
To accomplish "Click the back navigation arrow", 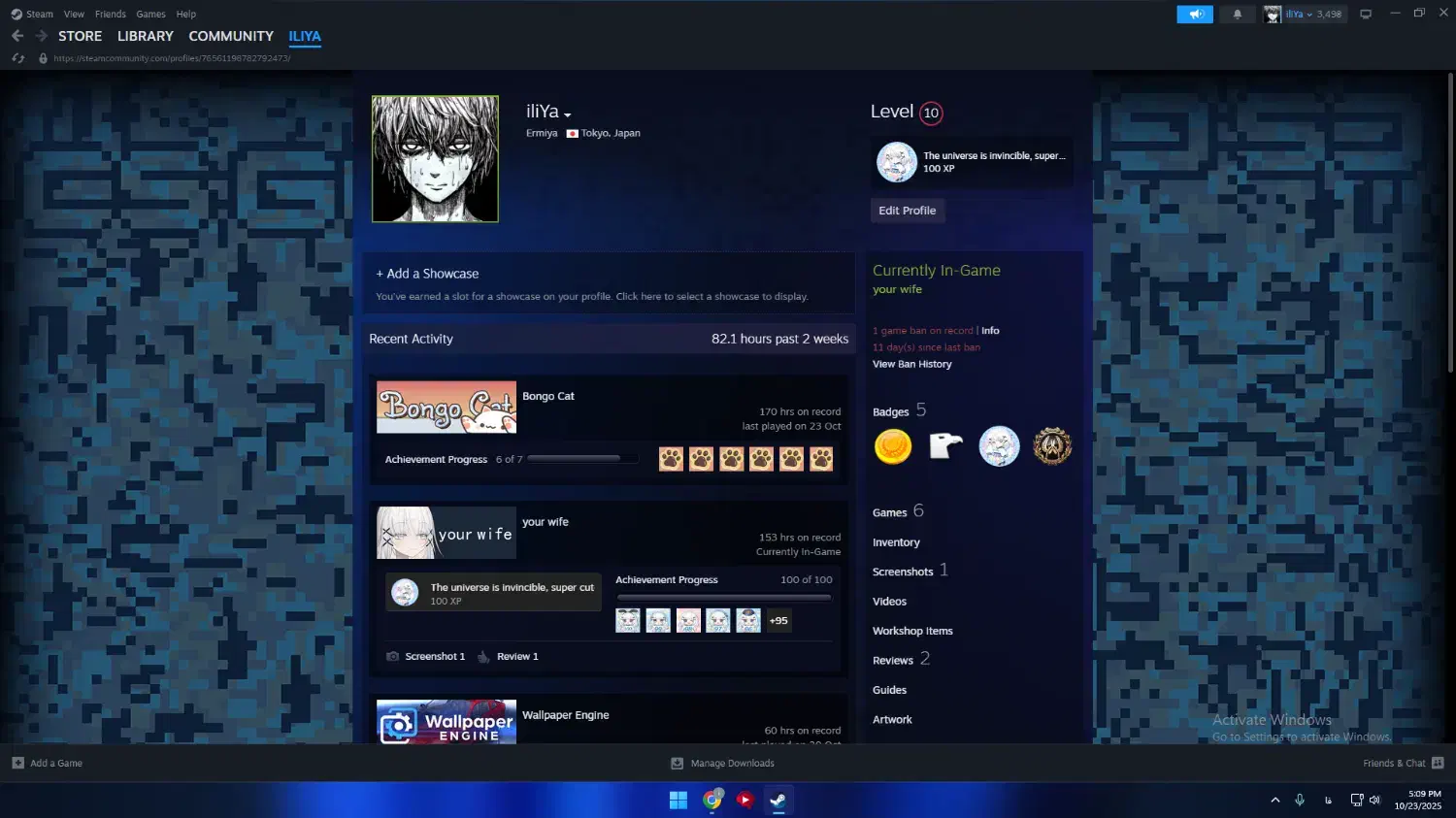I will tap(17, 36).
